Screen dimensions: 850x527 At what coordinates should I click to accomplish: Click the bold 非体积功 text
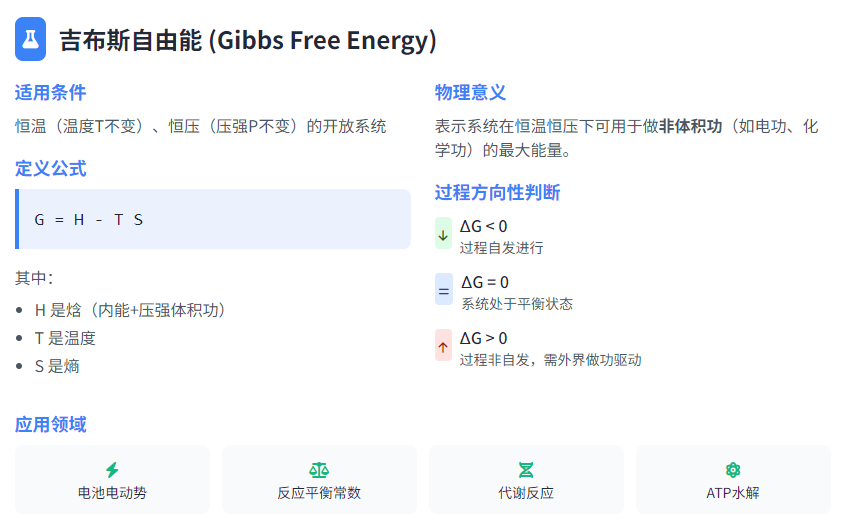pos(691,126)
